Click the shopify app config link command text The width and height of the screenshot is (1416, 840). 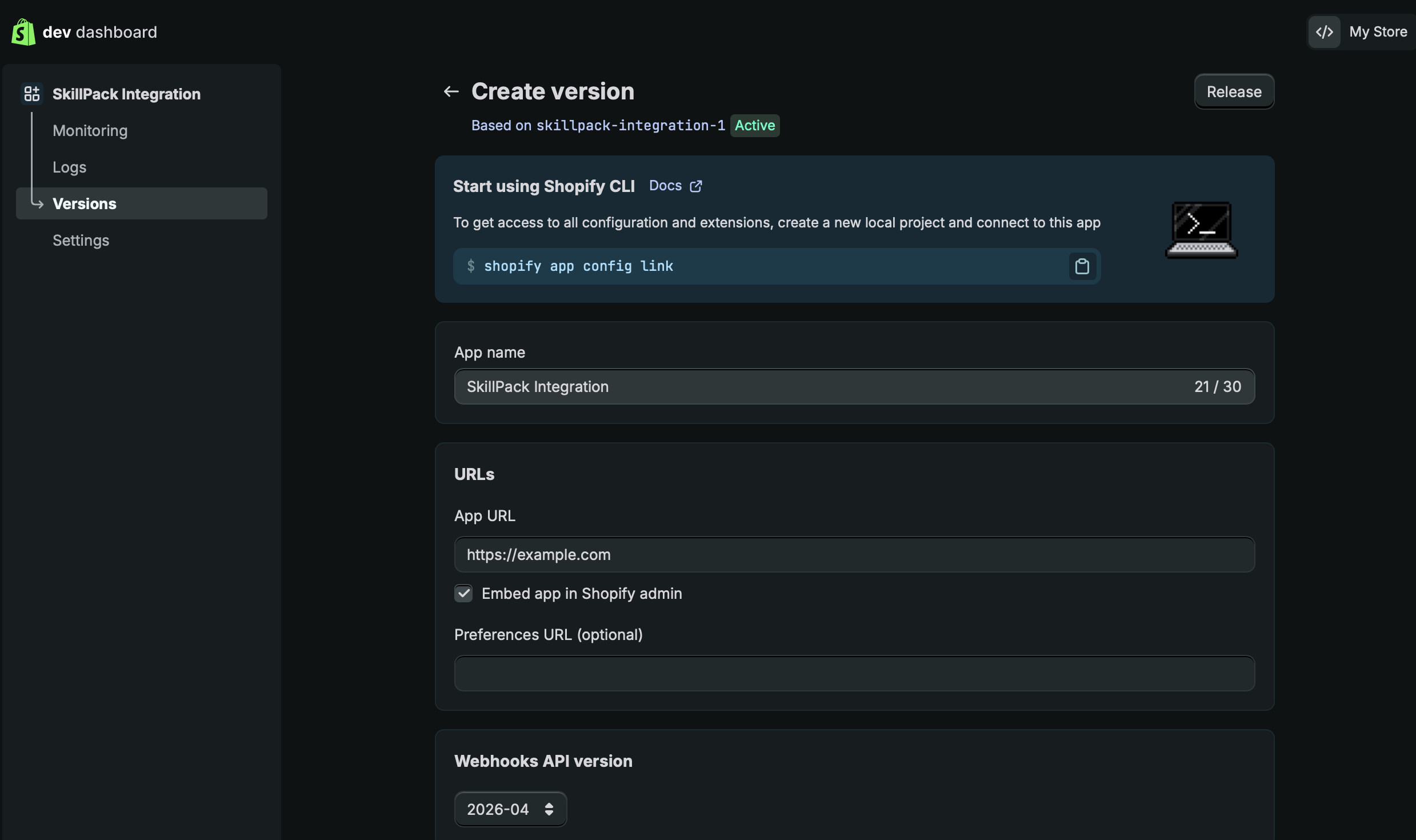pyautogui.click(x=578, y=266)
